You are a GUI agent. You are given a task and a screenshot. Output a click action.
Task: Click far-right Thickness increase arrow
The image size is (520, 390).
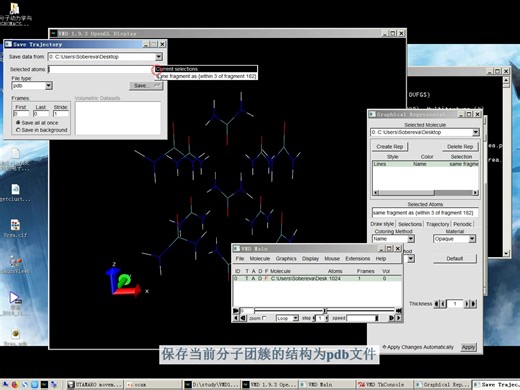coord(473,304)
